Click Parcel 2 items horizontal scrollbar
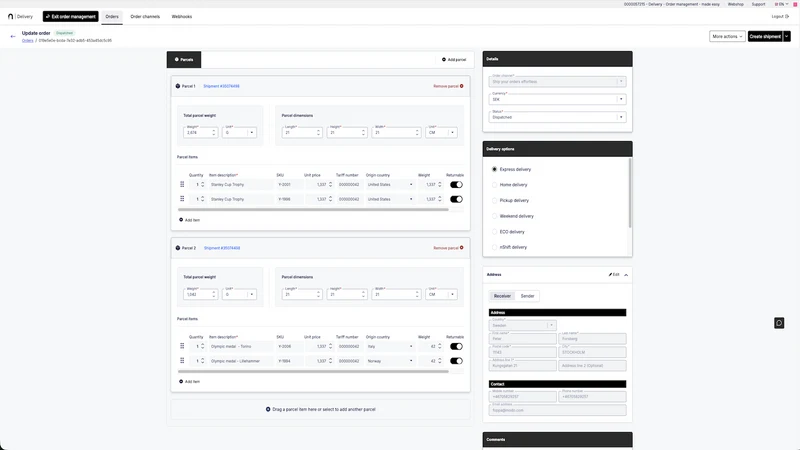Image resolution: width=800 pixels, height=450 pixels. tap(313, 371)
